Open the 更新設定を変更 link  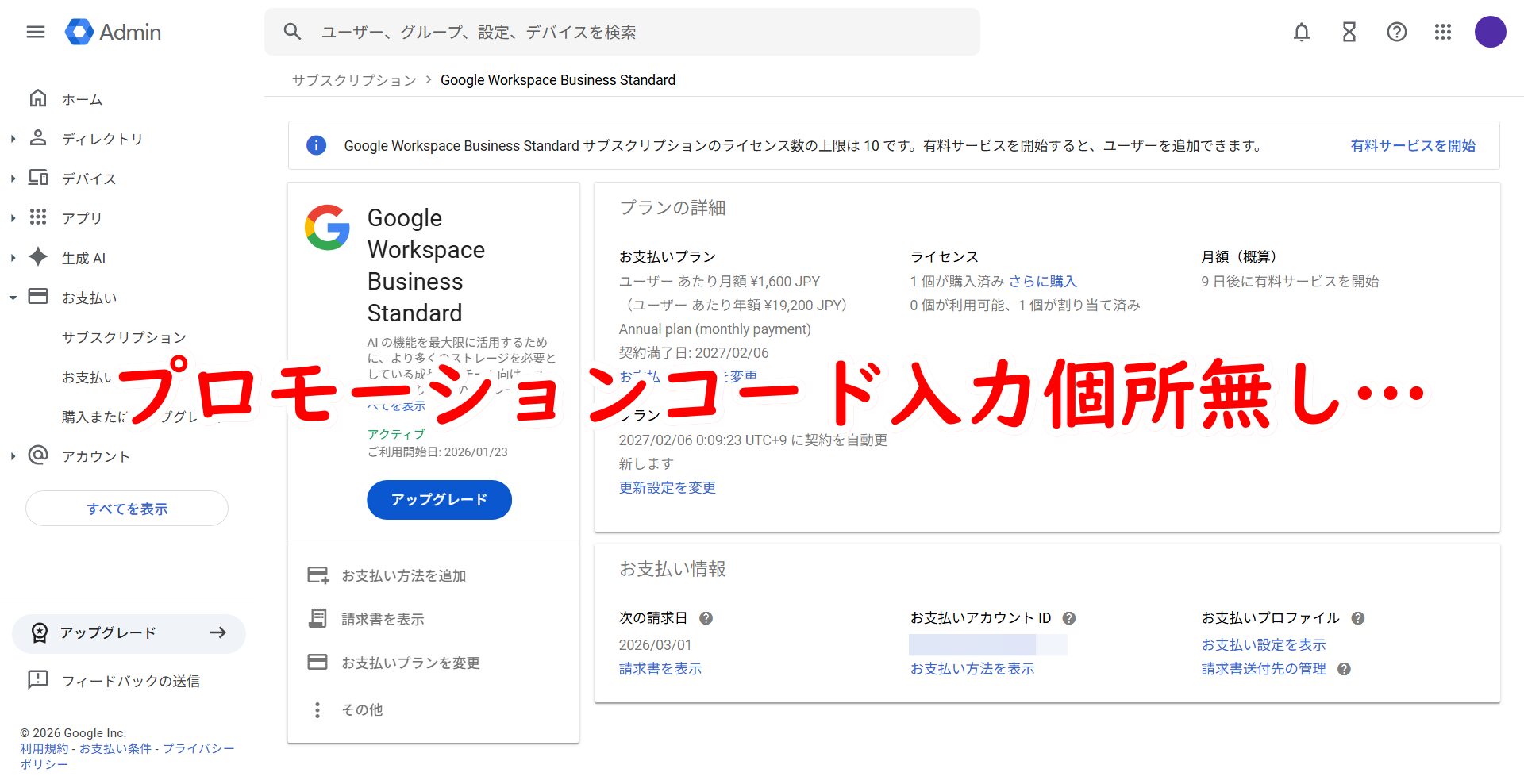[667, 487]
